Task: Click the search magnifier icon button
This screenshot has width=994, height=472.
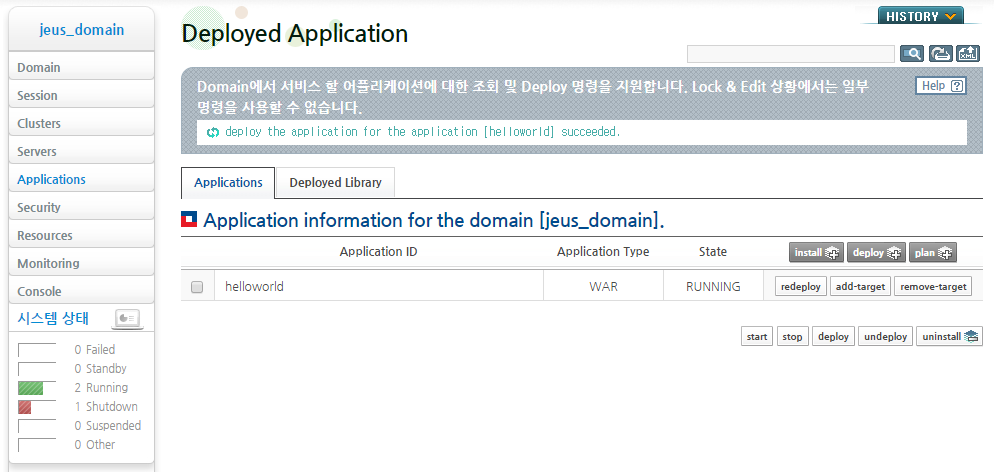Action: pos(912,54)
